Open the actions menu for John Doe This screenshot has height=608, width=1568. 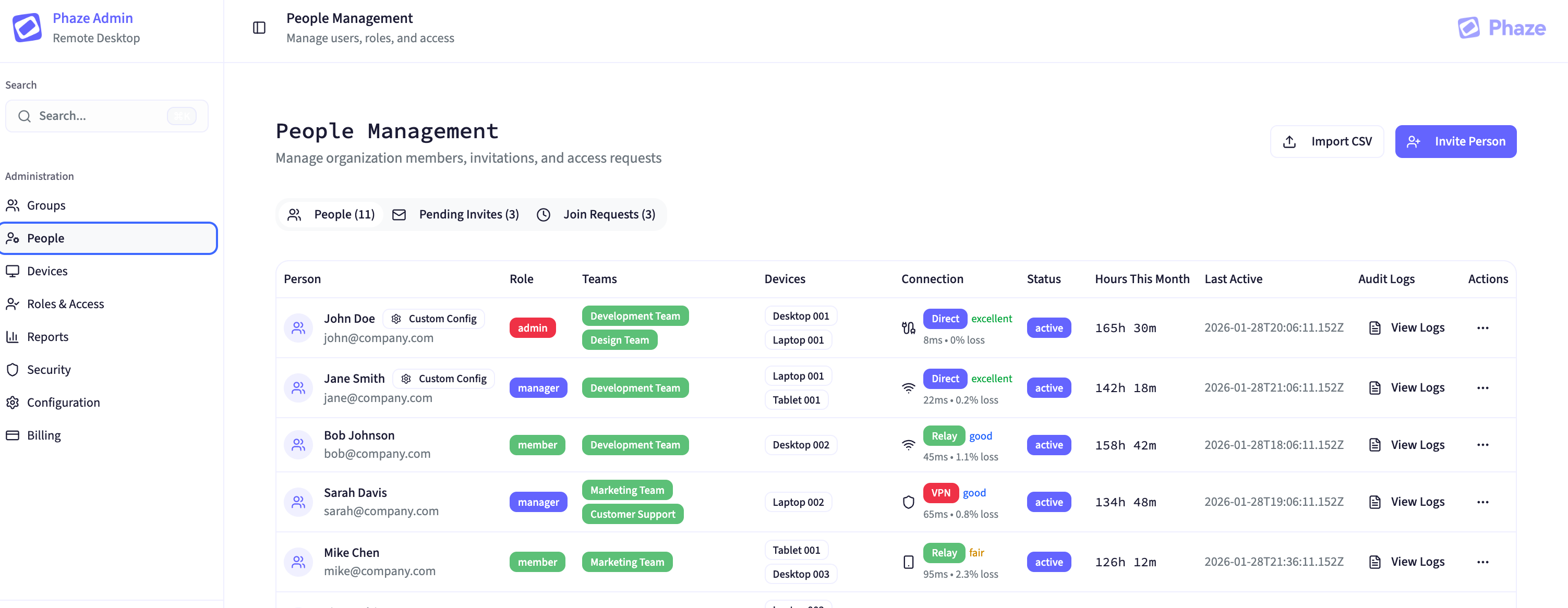(1482, 328)
